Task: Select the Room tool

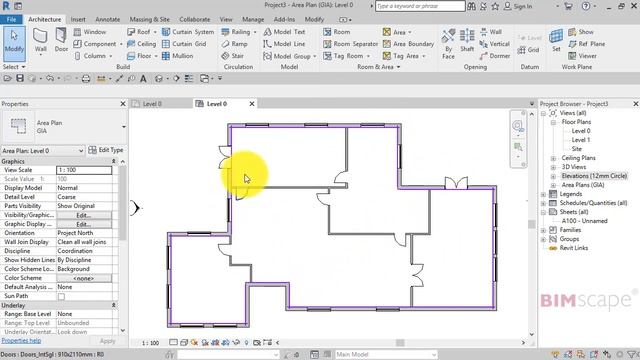Action: [x=337, y=32]
